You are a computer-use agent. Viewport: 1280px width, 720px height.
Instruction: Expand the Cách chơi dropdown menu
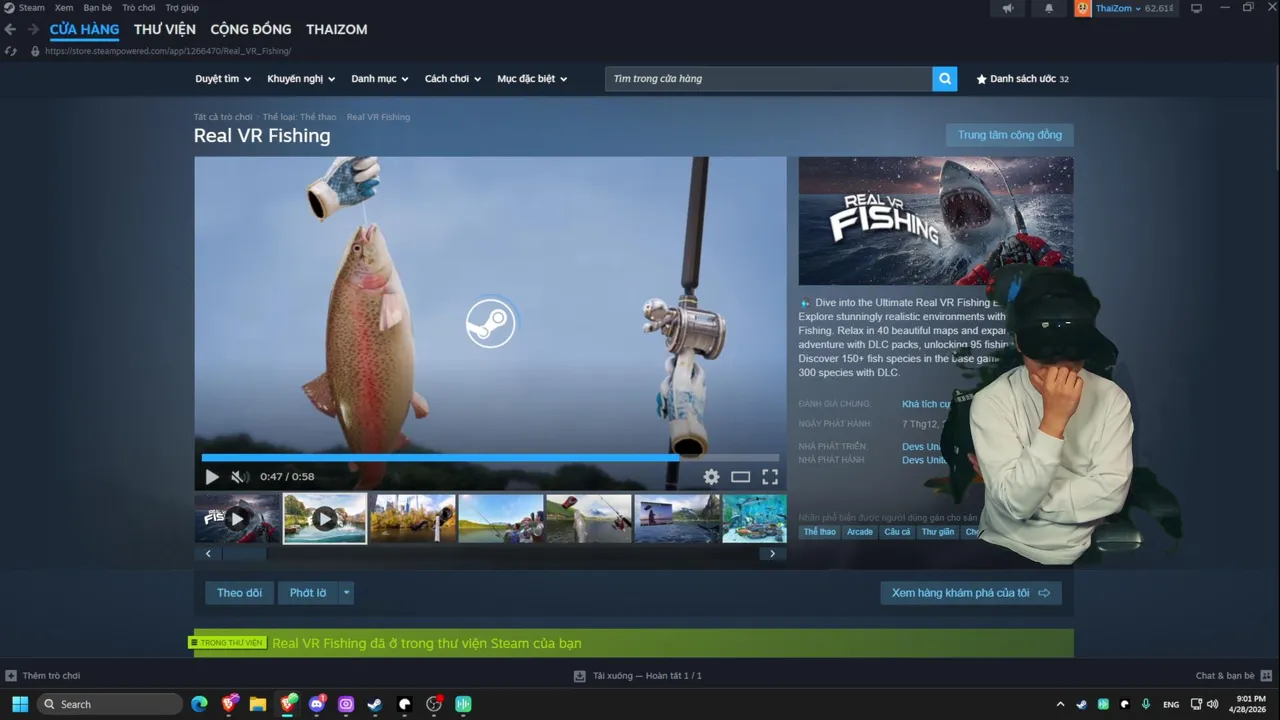[453, 79]
